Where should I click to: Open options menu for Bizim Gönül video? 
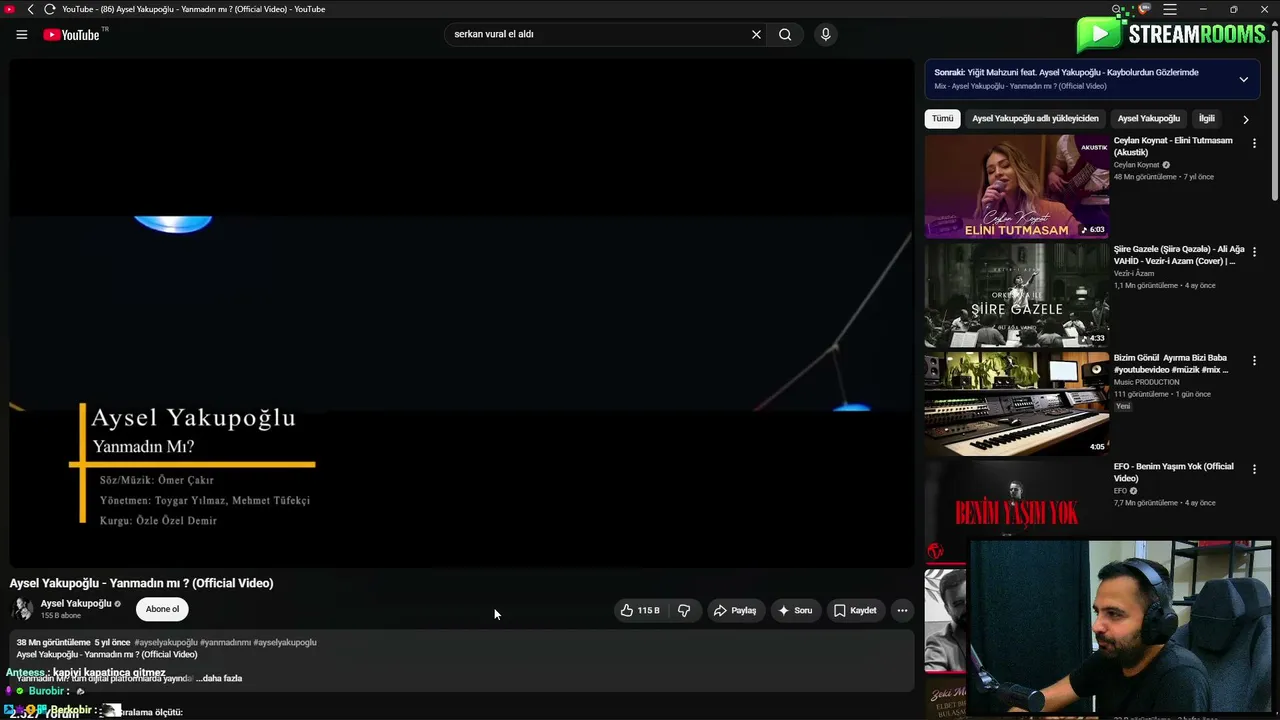(x=1254, y=360)
